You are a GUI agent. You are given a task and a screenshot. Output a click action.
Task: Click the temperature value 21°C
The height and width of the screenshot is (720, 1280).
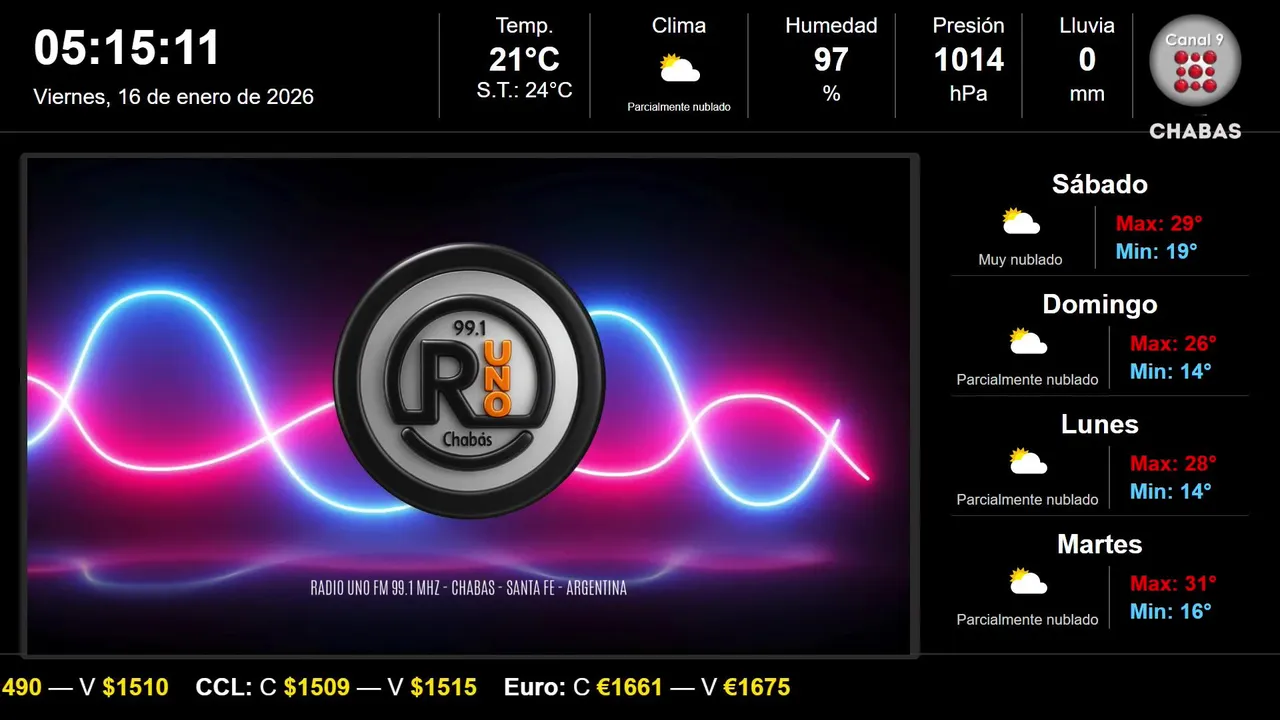[524, 60]
